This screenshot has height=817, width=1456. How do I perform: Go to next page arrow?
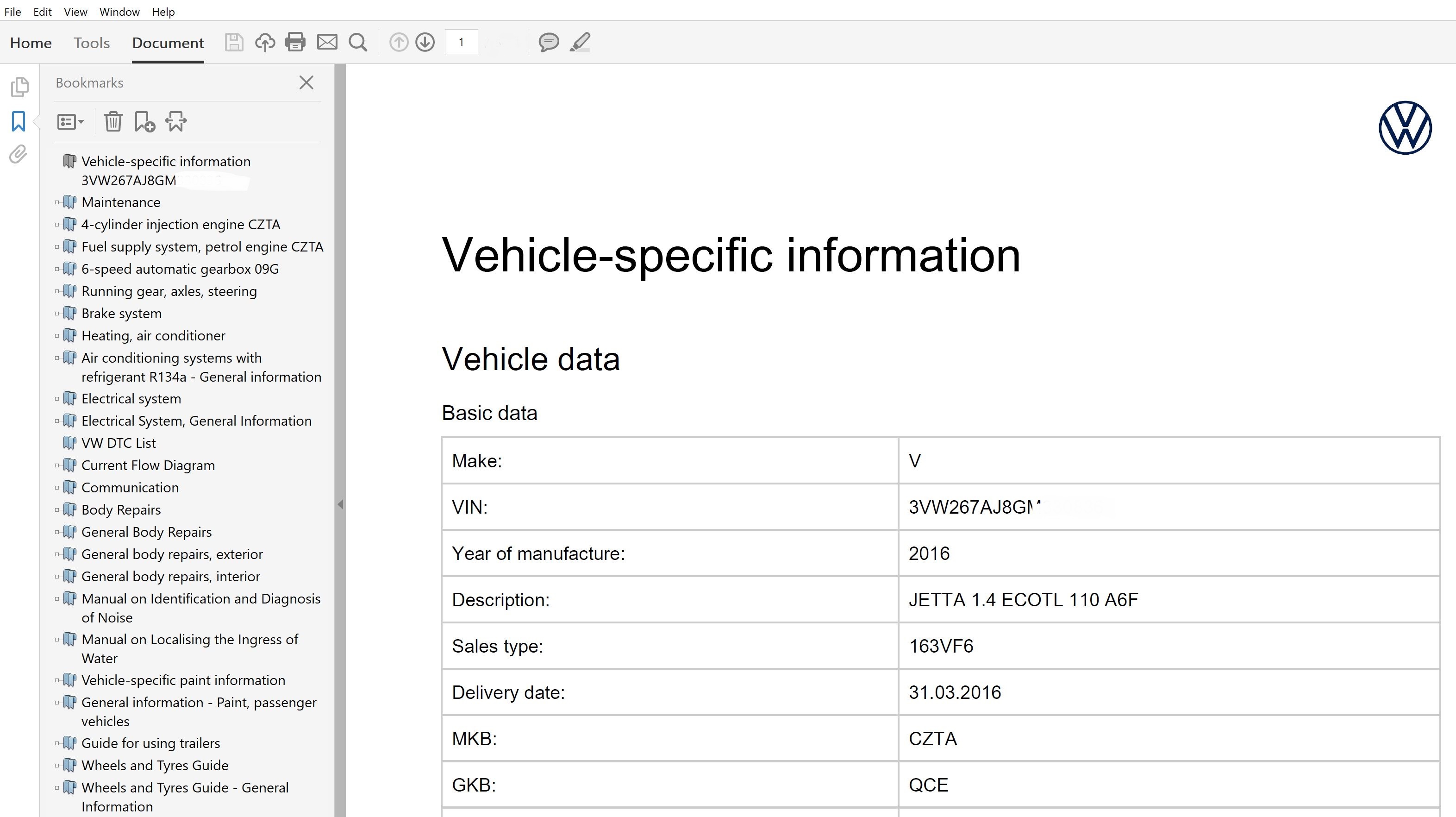425,43
